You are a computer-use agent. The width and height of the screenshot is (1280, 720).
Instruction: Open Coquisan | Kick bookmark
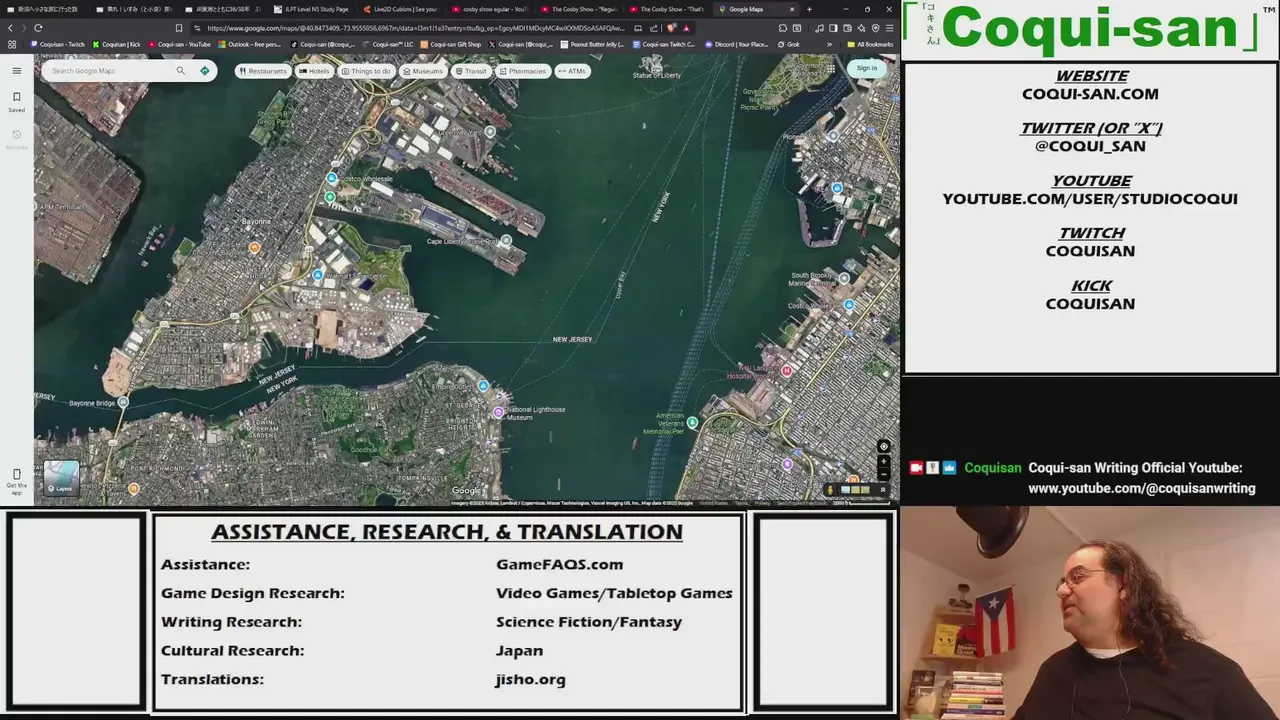click(x=116, y=44)
